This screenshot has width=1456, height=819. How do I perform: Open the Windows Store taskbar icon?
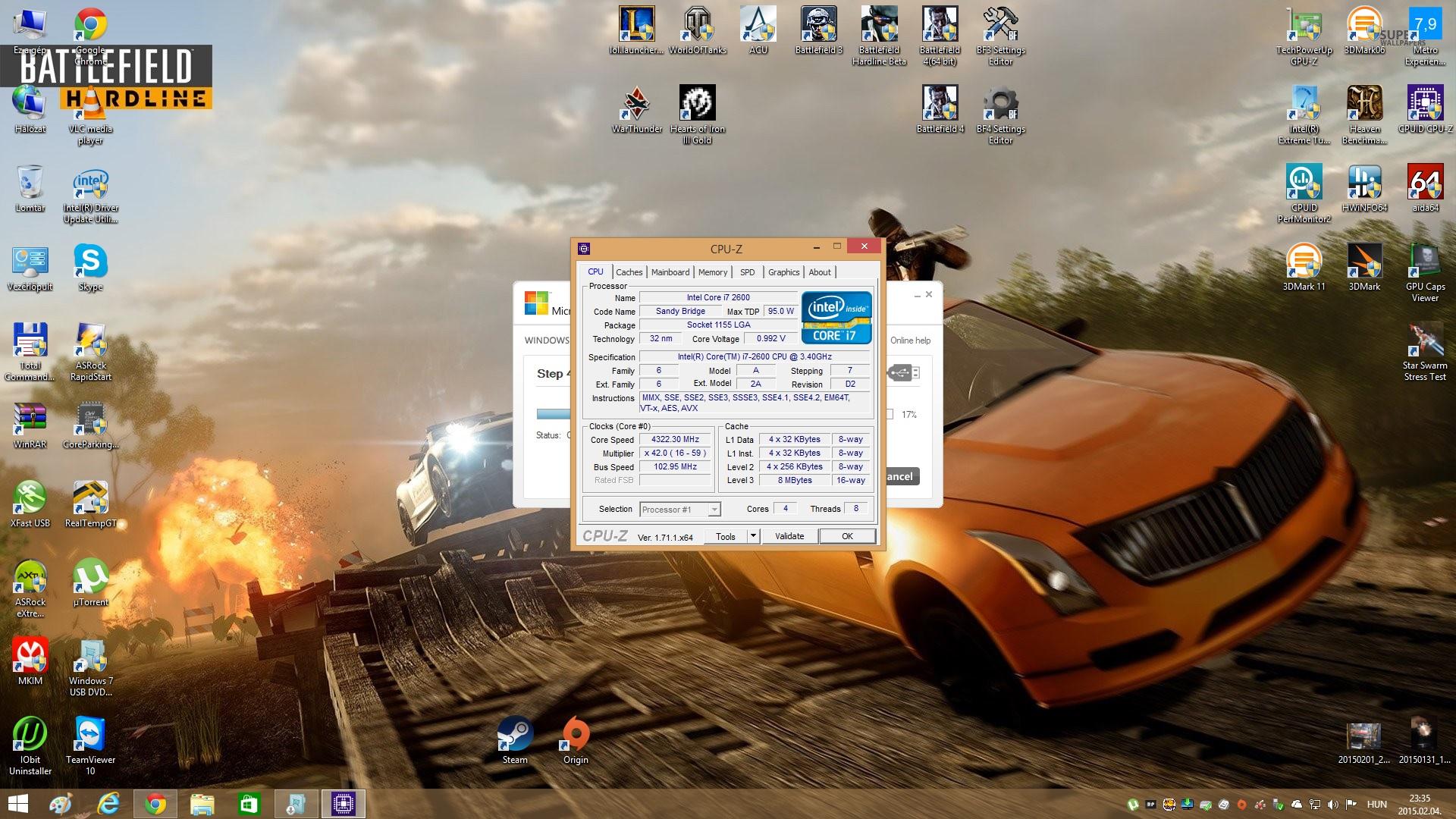pyautogui.click(x=249, y=804)
